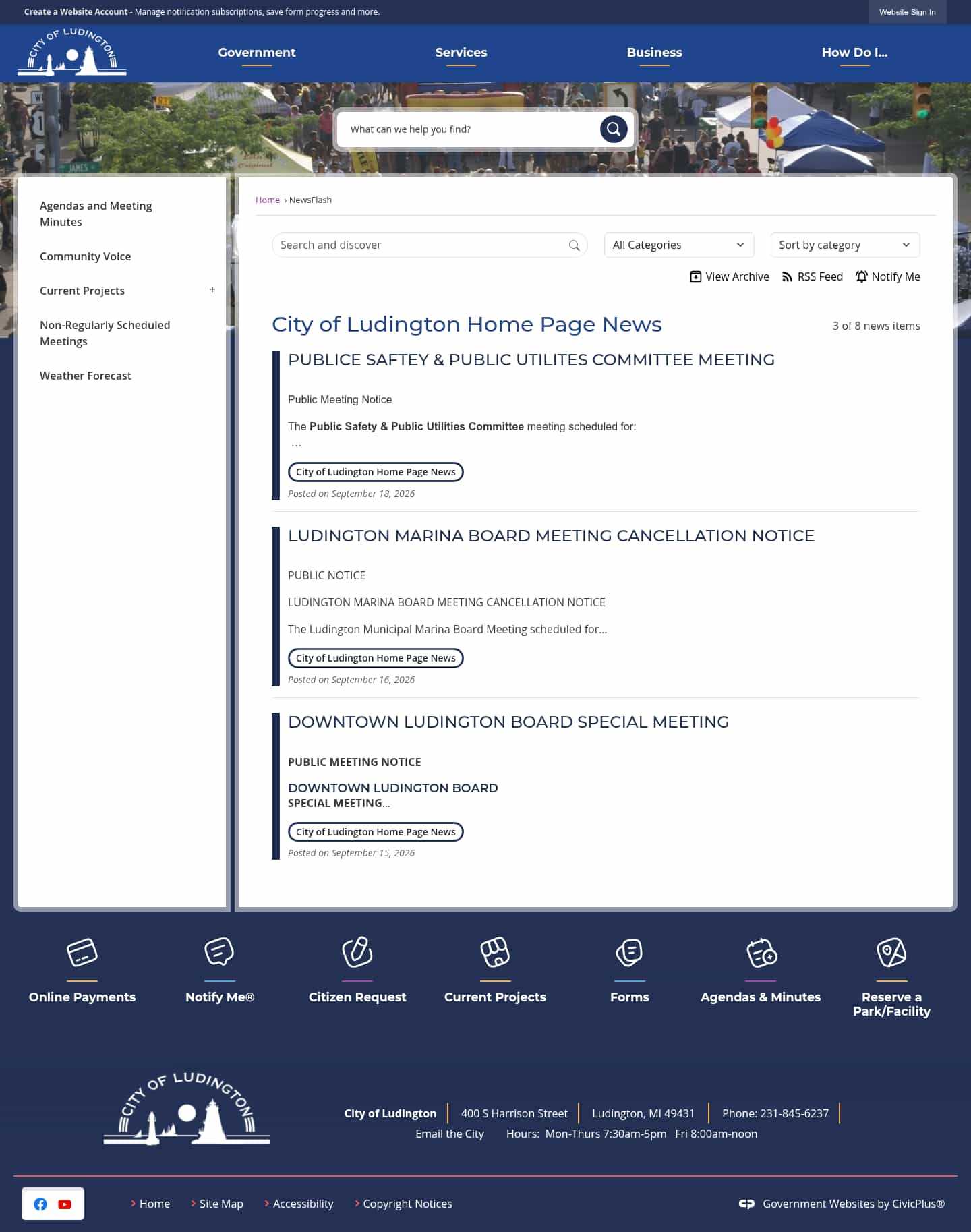Click the large City of Ludington footer logo
Image resolution: width=971 pixels, height=1232 pixels.
tap(187, 1109)
